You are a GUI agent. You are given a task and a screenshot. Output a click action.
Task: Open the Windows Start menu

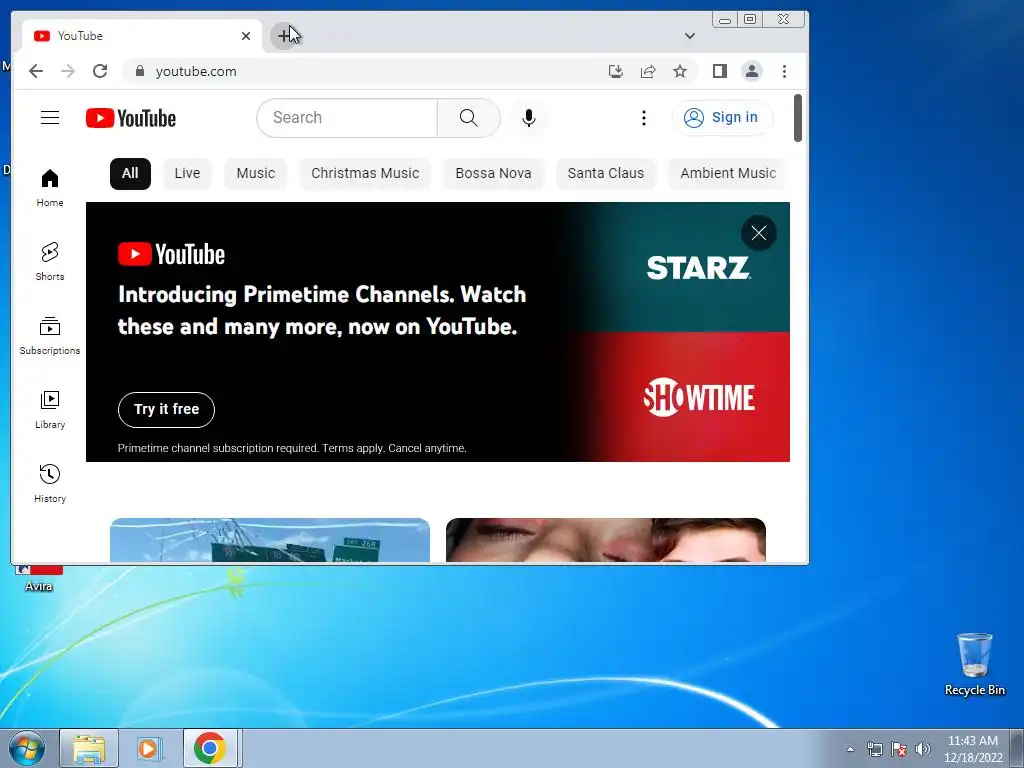(26, 748)
